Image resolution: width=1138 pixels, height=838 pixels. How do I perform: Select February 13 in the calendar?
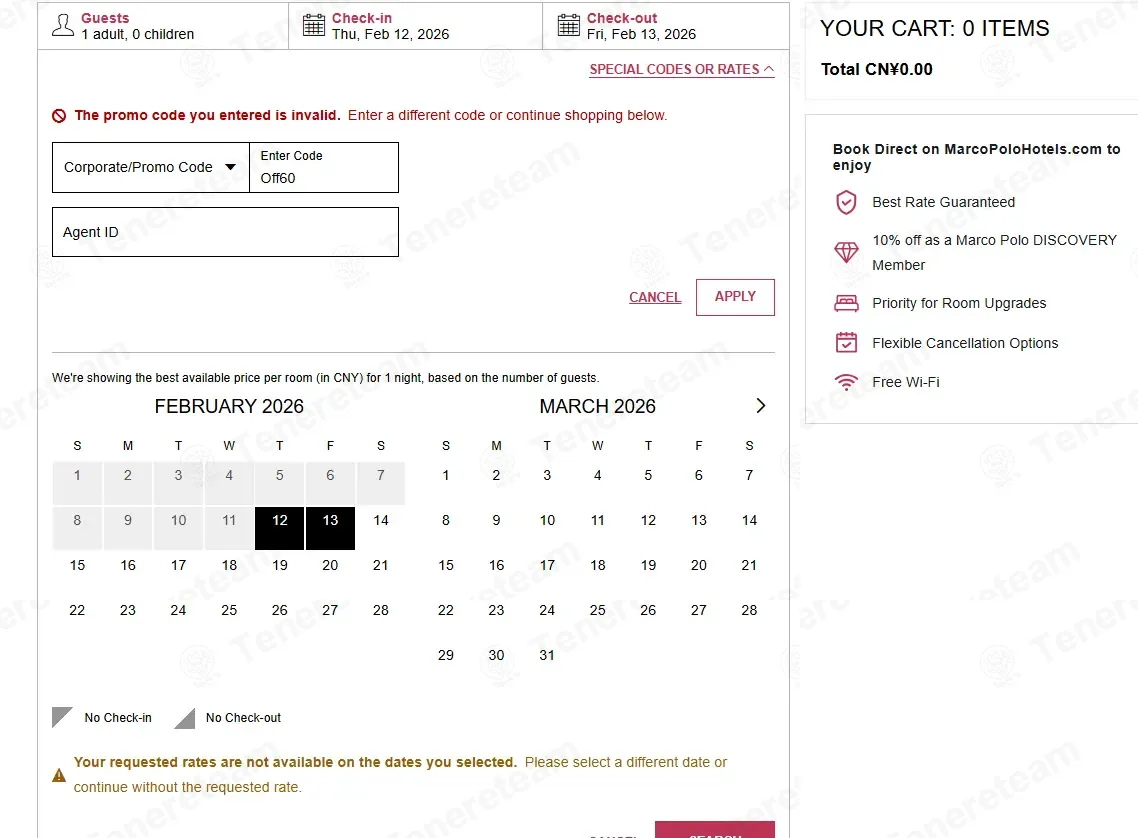(330, 528)
